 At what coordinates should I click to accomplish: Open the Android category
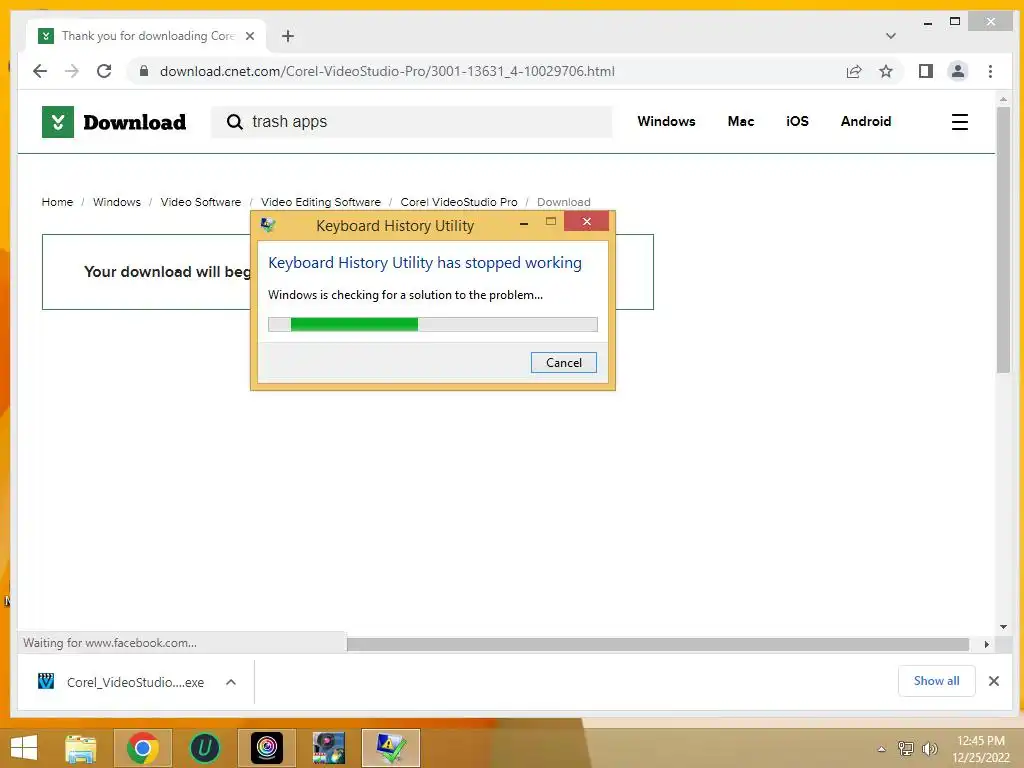[x=866, y=121]
